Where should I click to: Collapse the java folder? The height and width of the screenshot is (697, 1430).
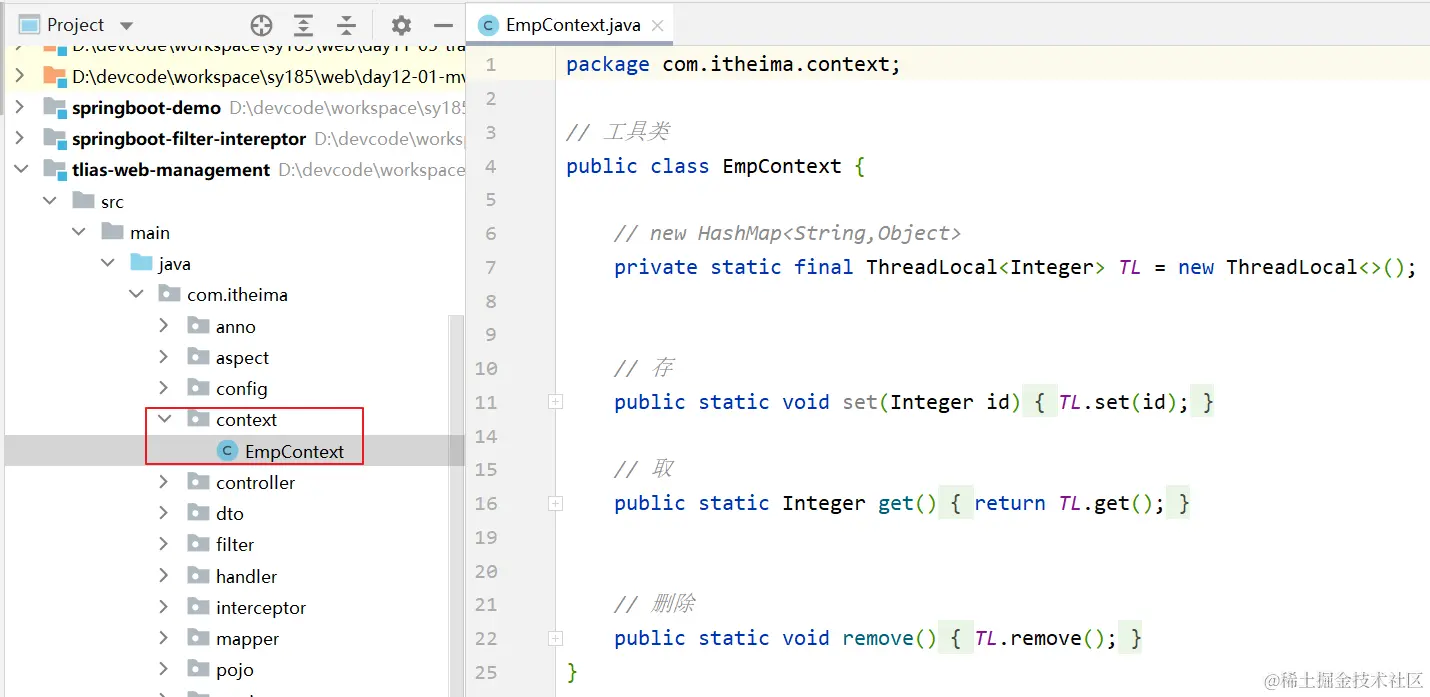pyautogui.click(x=107, y=263)
